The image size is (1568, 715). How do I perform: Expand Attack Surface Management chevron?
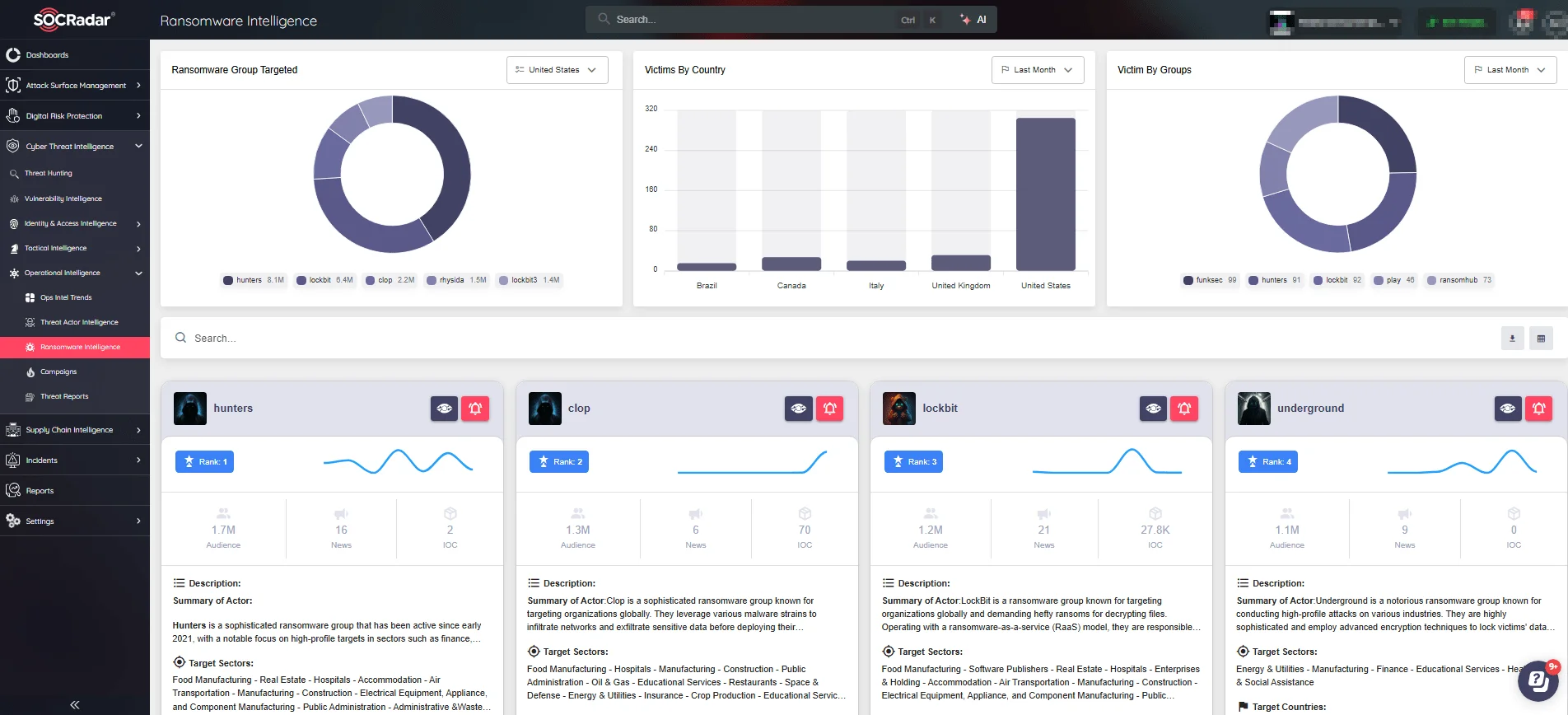click(138, 86)
